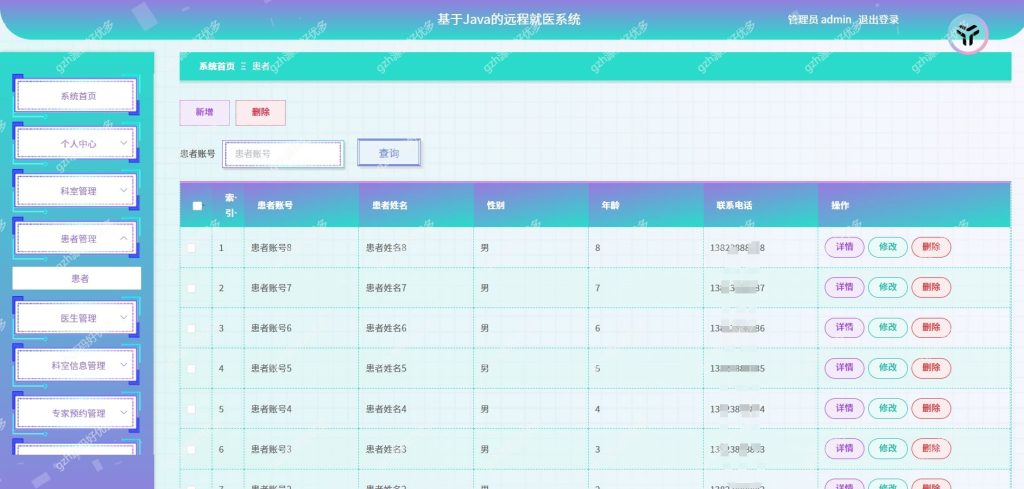Image resolution: width=1024 pixels, height=489 pixels.
Task: Click 修改 for 患者账号3
Action: point(888,449)
